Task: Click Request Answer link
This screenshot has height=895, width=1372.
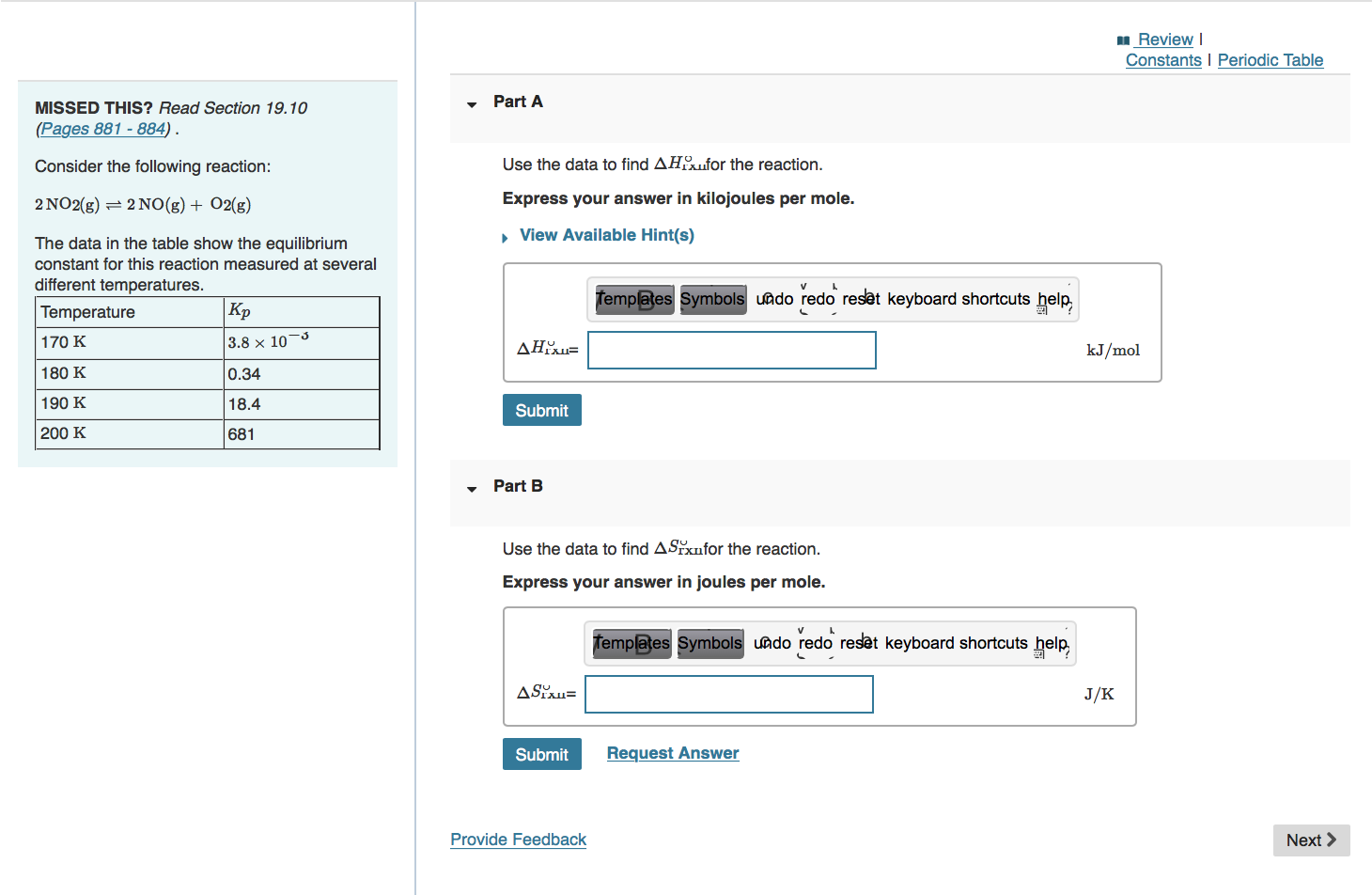Action: pos(673,753)
